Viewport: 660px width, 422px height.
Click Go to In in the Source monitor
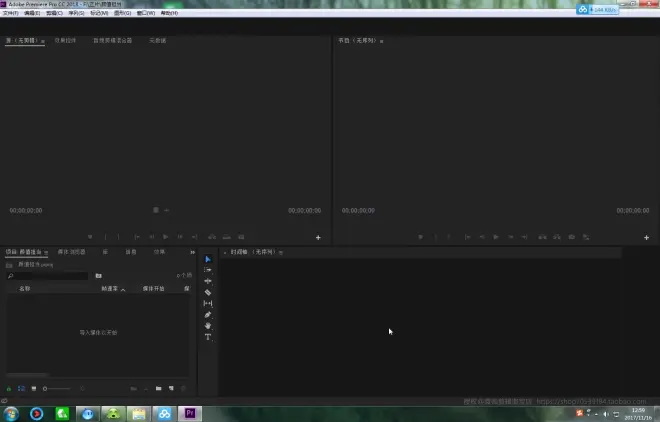click(x=137, y=237)
